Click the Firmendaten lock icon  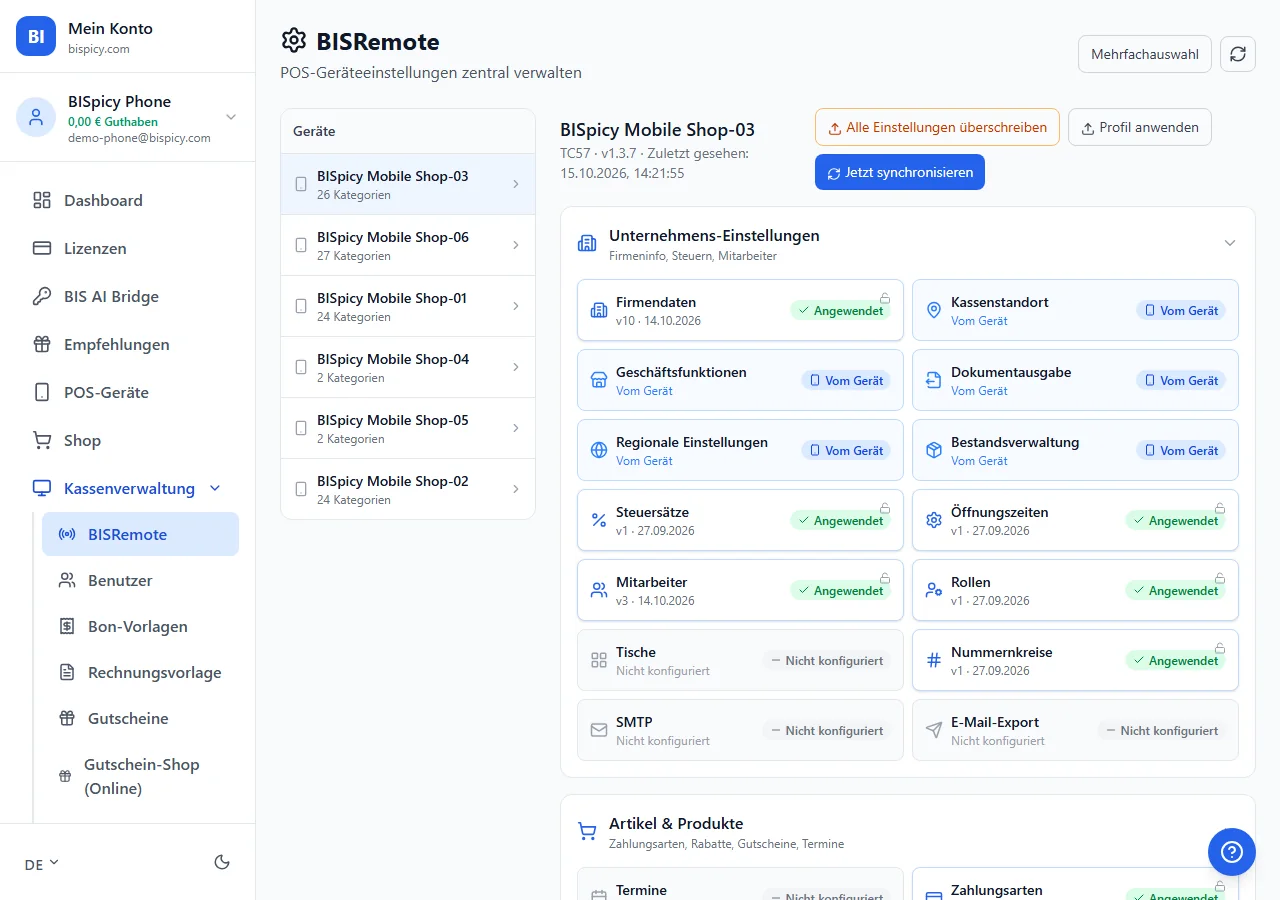885,297
